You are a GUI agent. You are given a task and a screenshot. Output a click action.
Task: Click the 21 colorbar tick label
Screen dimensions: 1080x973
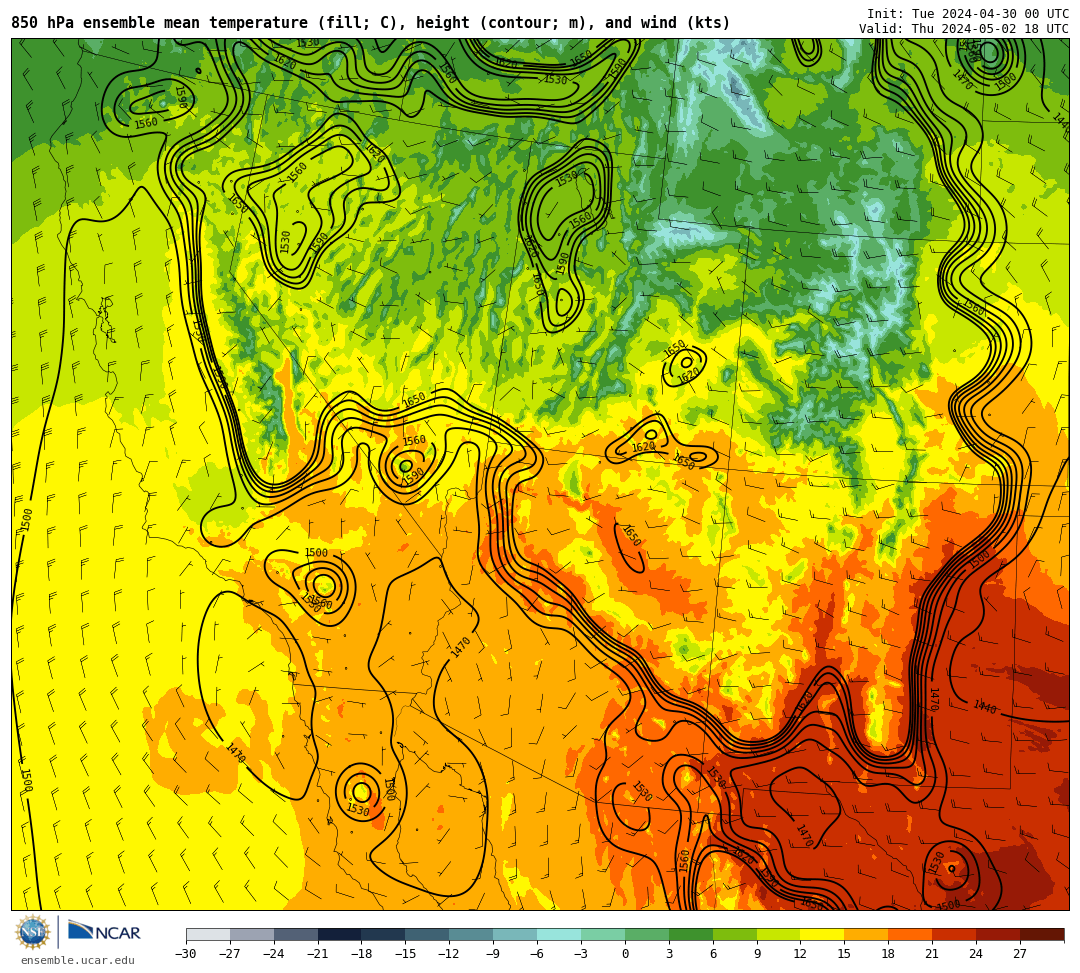[x=932, y=954]
